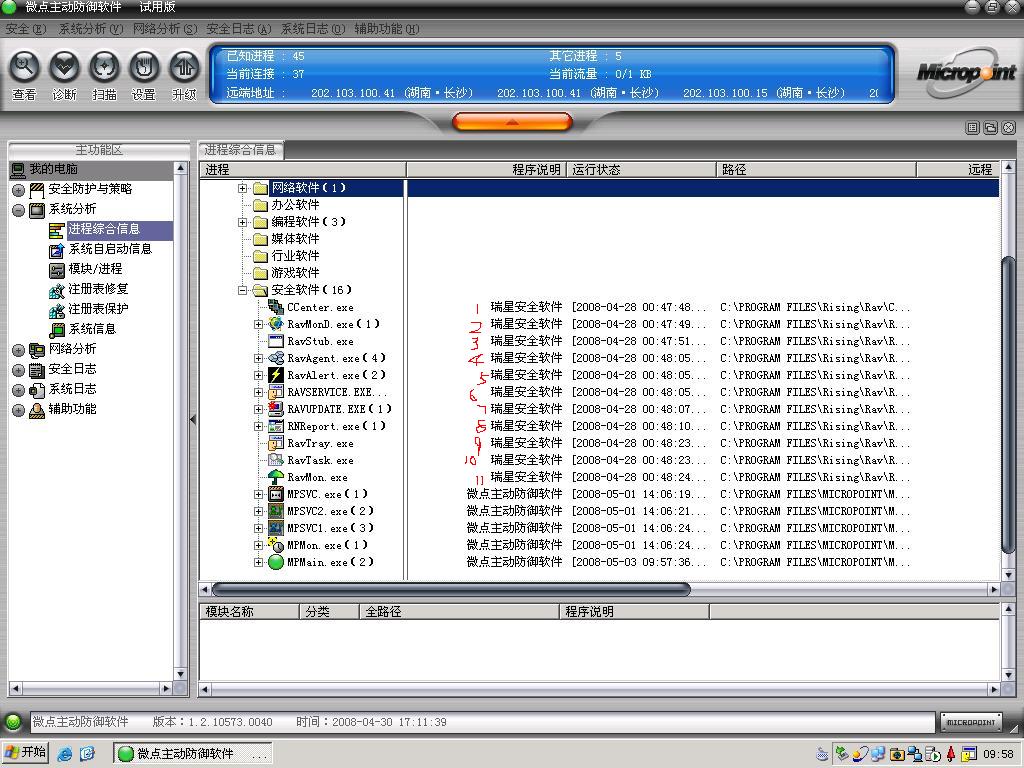Click the 开始 Start button
1024x768 pixels.
pyautogui.click(x=26, y=752)
